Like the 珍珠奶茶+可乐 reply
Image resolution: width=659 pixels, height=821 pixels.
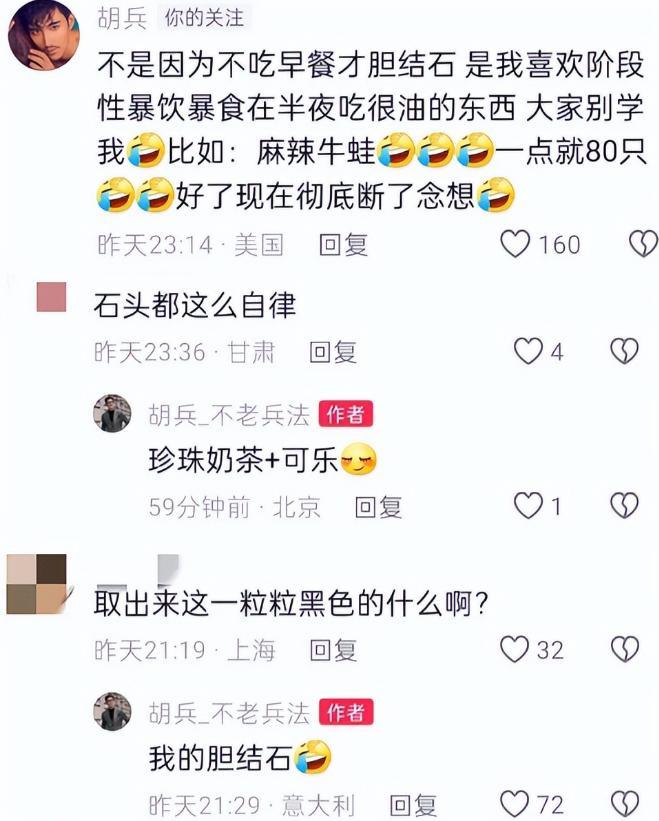(x=528, y=506)
